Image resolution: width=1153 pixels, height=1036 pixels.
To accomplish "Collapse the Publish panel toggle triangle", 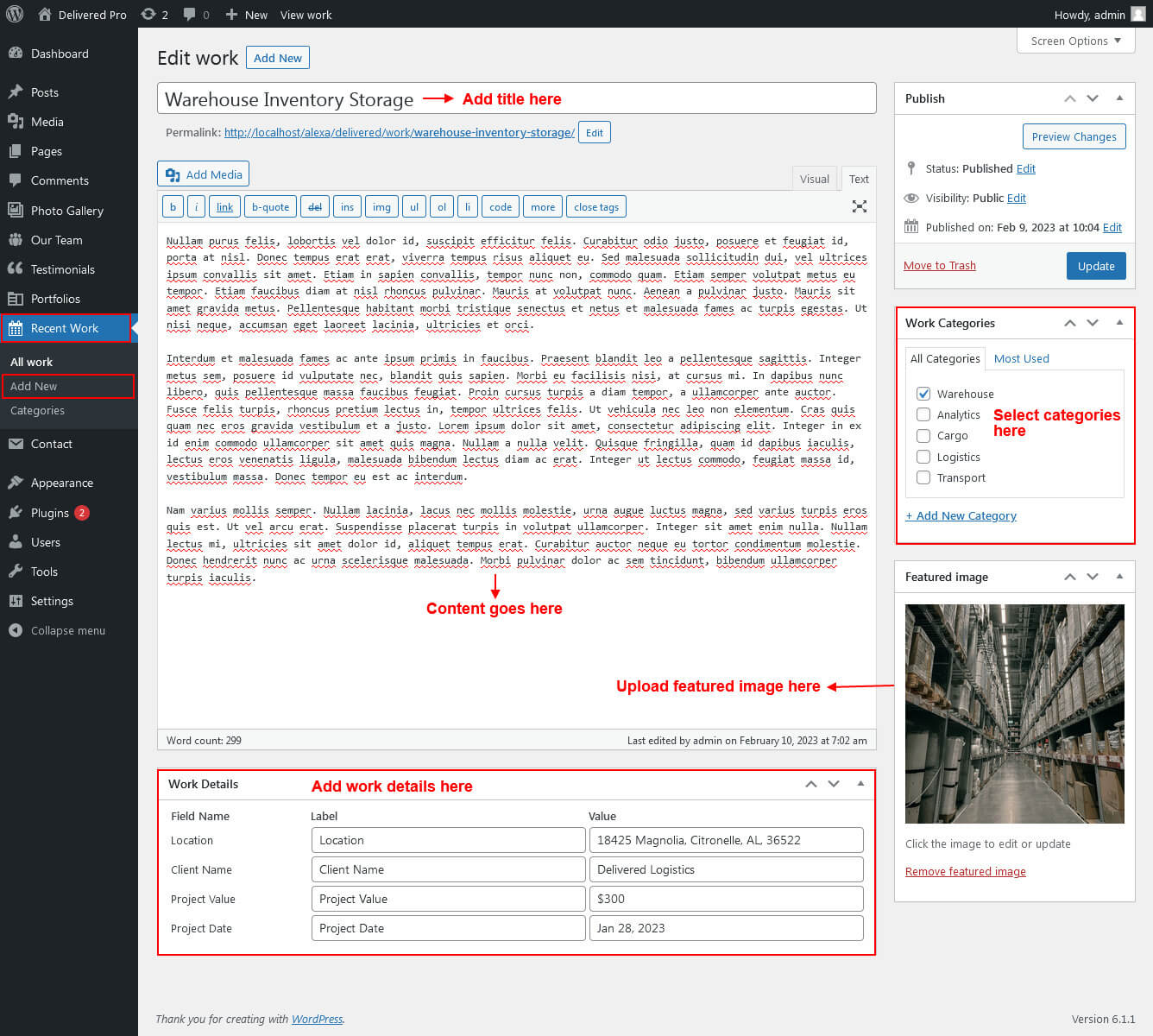I will (1119, 98).
